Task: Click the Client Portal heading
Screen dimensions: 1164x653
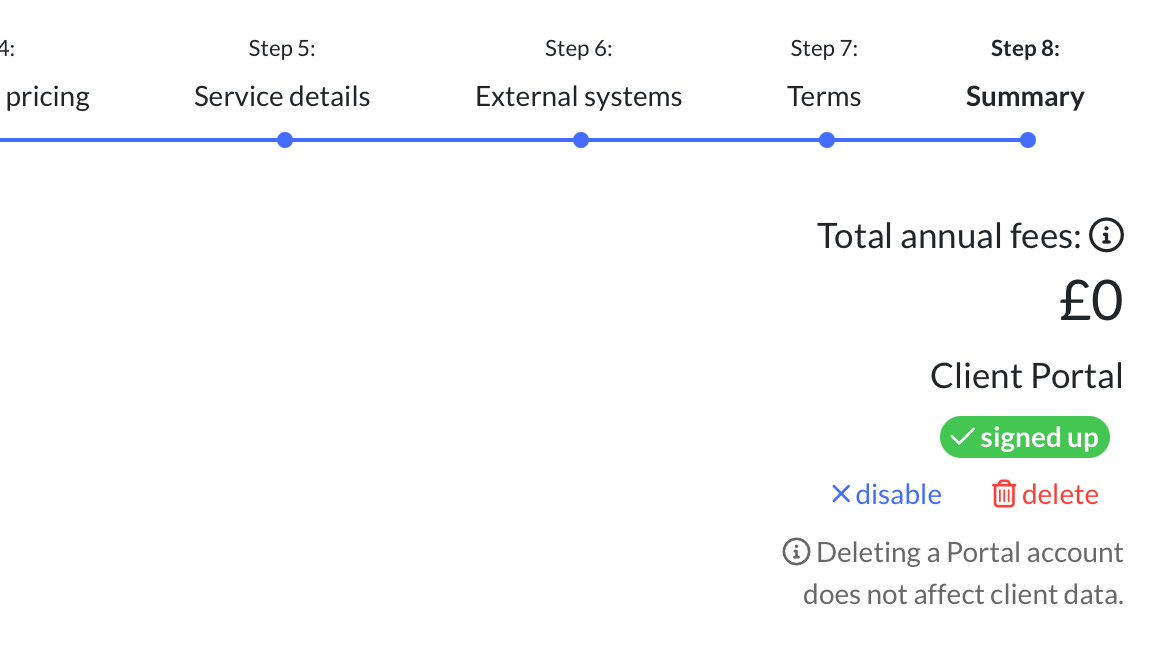Action: point(1027,376)
